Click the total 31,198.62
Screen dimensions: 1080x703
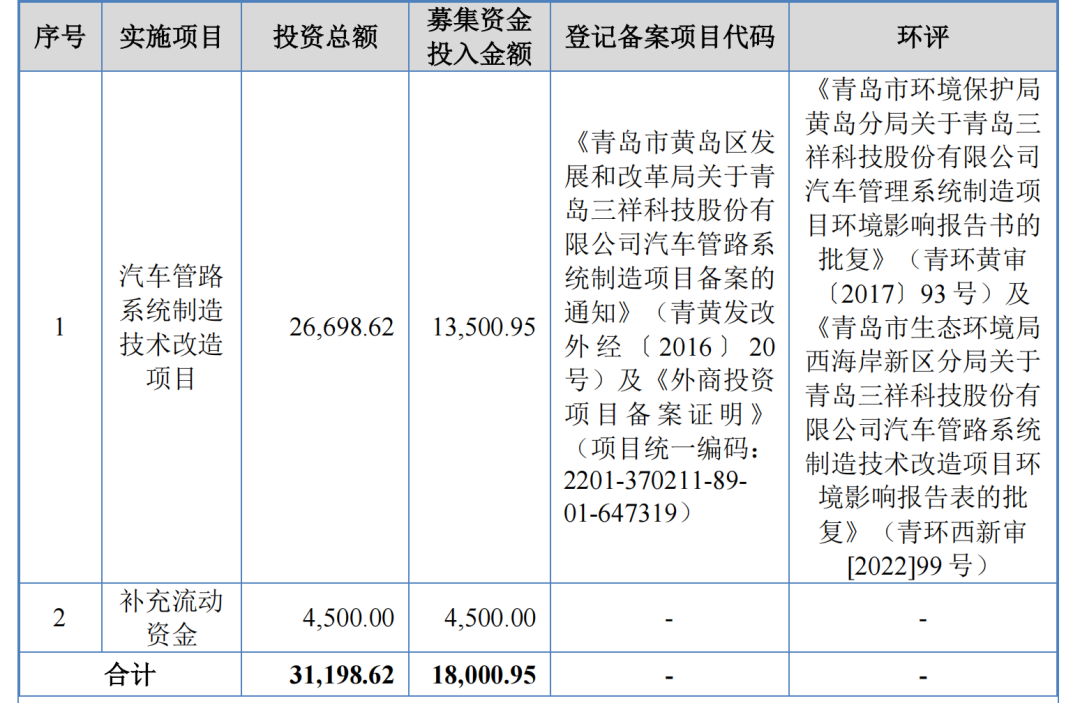pos(341,675)
